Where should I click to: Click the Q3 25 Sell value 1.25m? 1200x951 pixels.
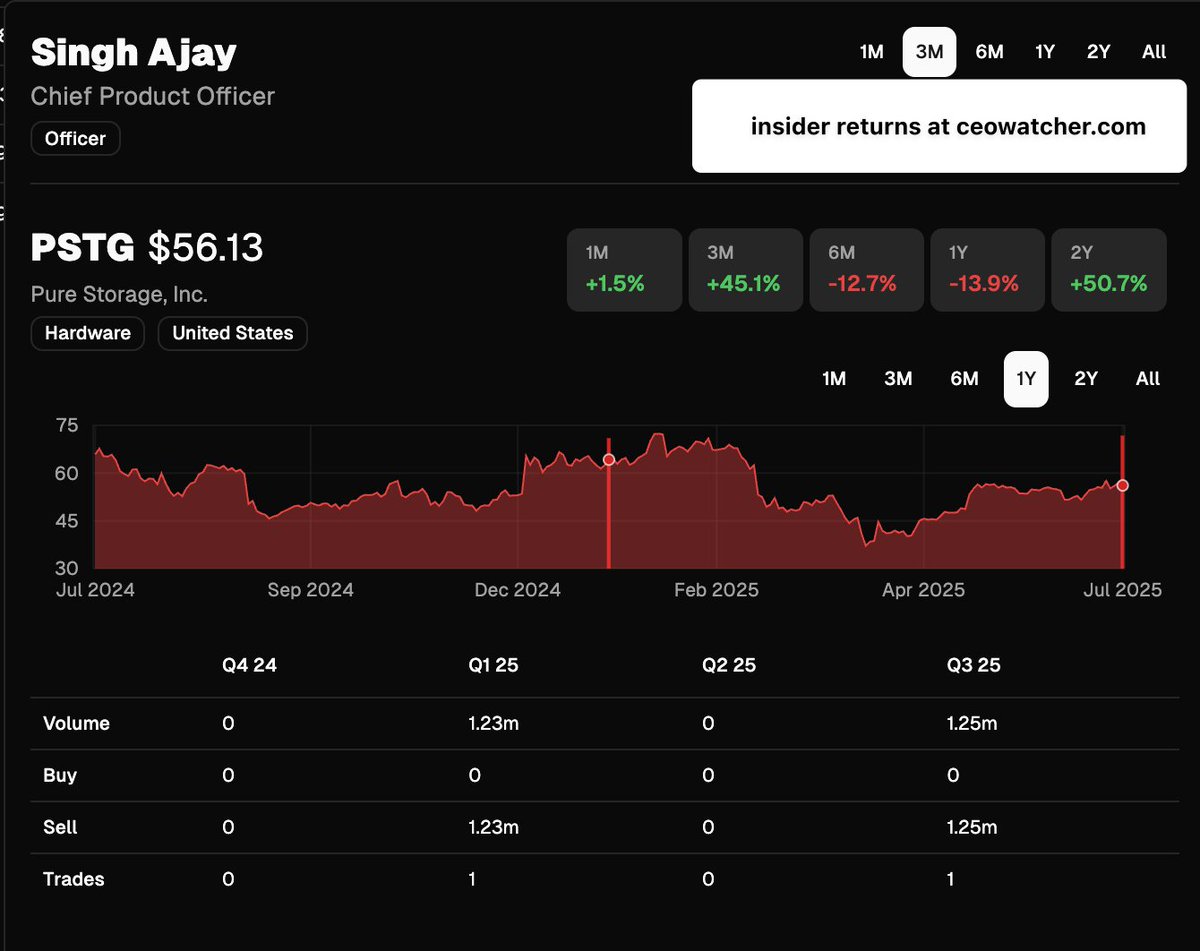point(972,827)
